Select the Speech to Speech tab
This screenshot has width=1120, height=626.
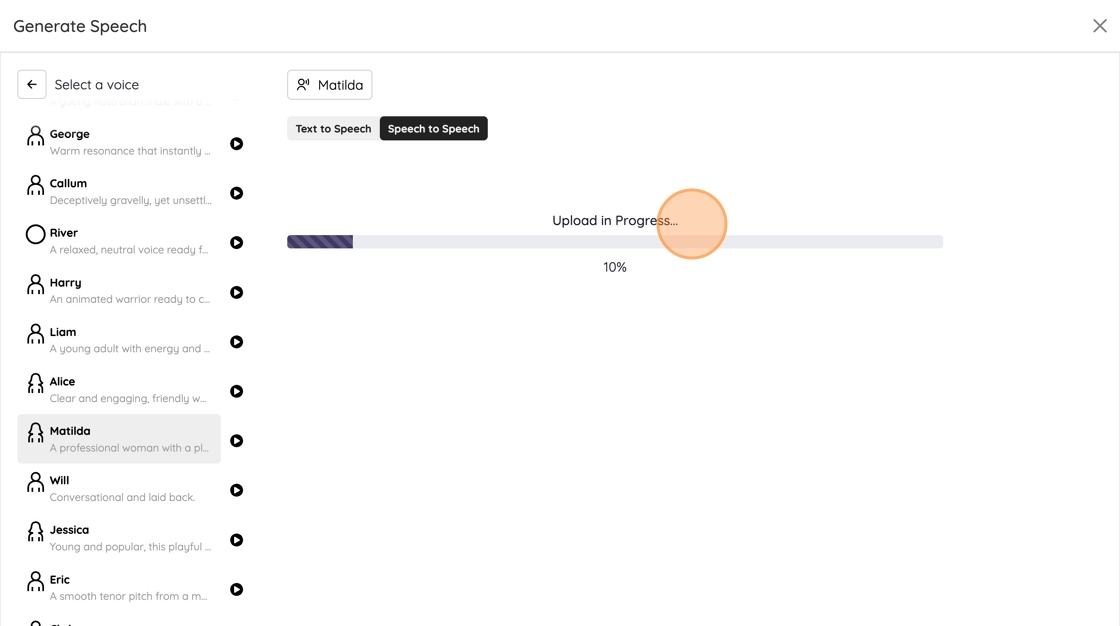[x=433, y=129]
